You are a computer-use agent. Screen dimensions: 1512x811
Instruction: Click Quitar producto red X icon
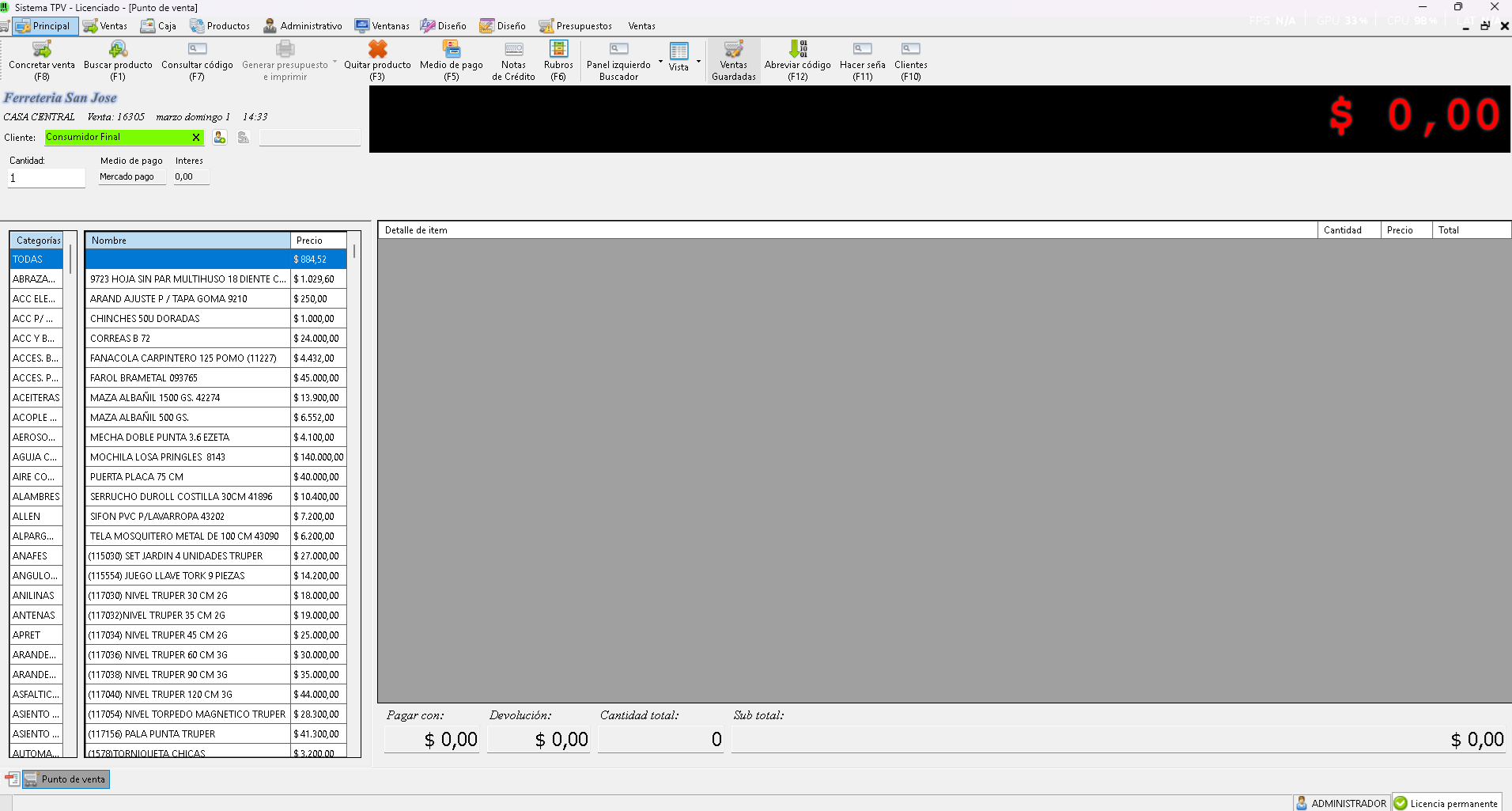pos(377,50)
